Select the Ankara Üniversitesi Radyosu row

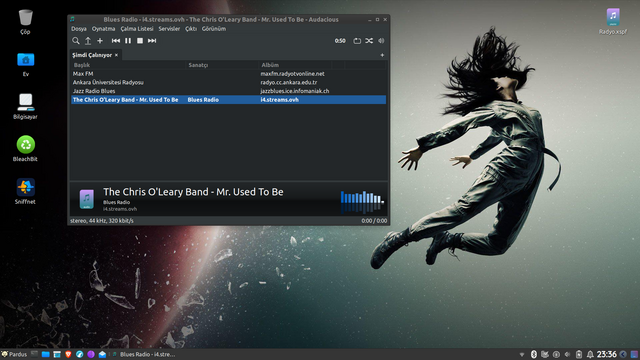tap(229, 82)
